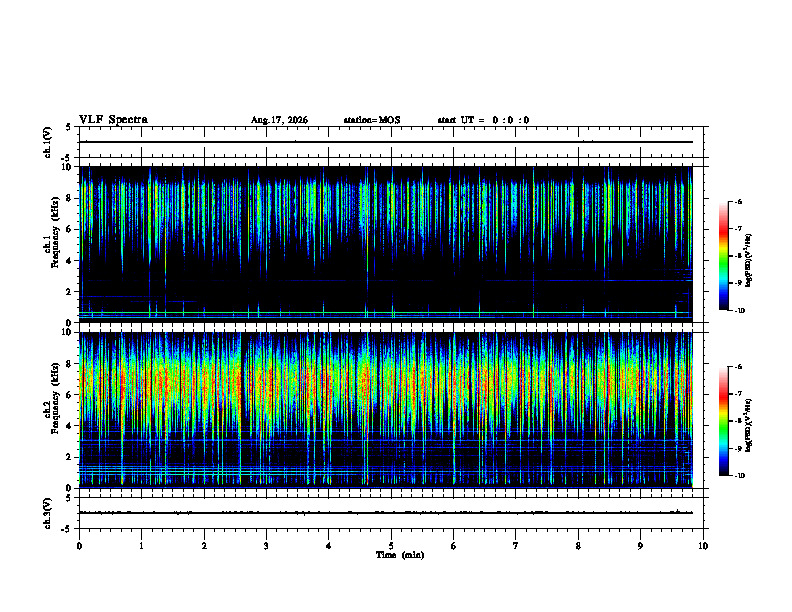This screenshot has width=792, height=612.
Task: Click the "4" minute tick label
Action: pos(329,546)
